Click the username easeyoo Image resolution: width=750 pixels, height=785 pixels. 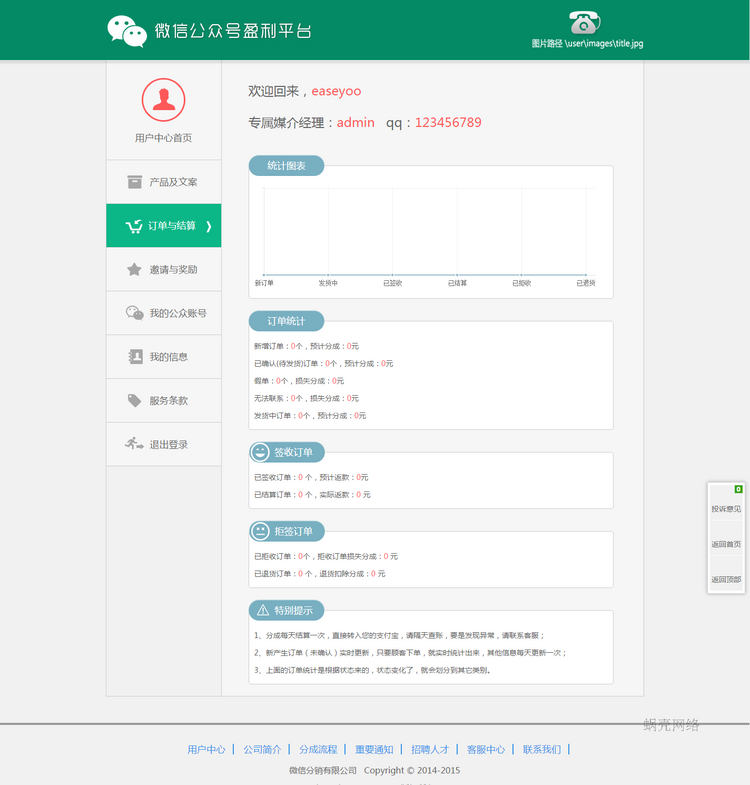336,91
